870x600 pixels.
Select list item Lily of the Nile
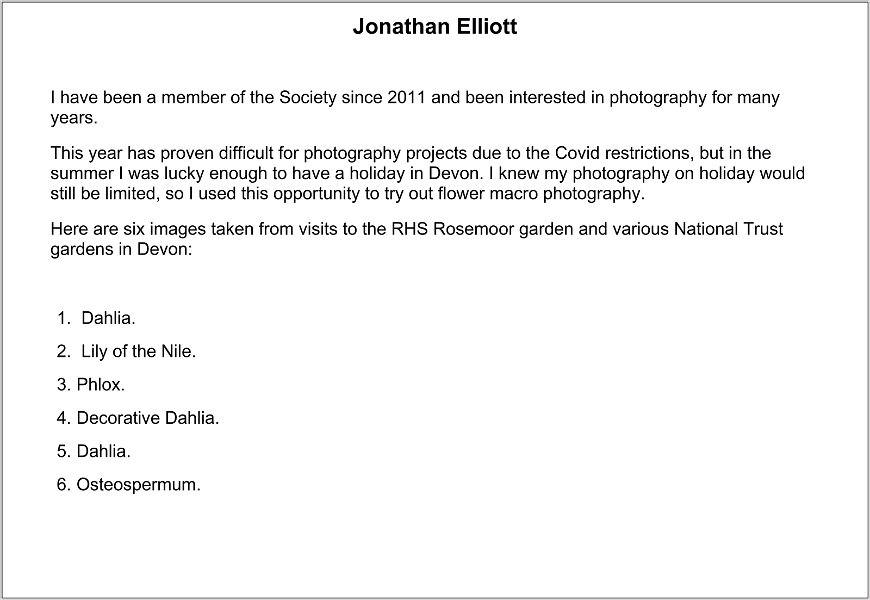[x=126, y=351]
